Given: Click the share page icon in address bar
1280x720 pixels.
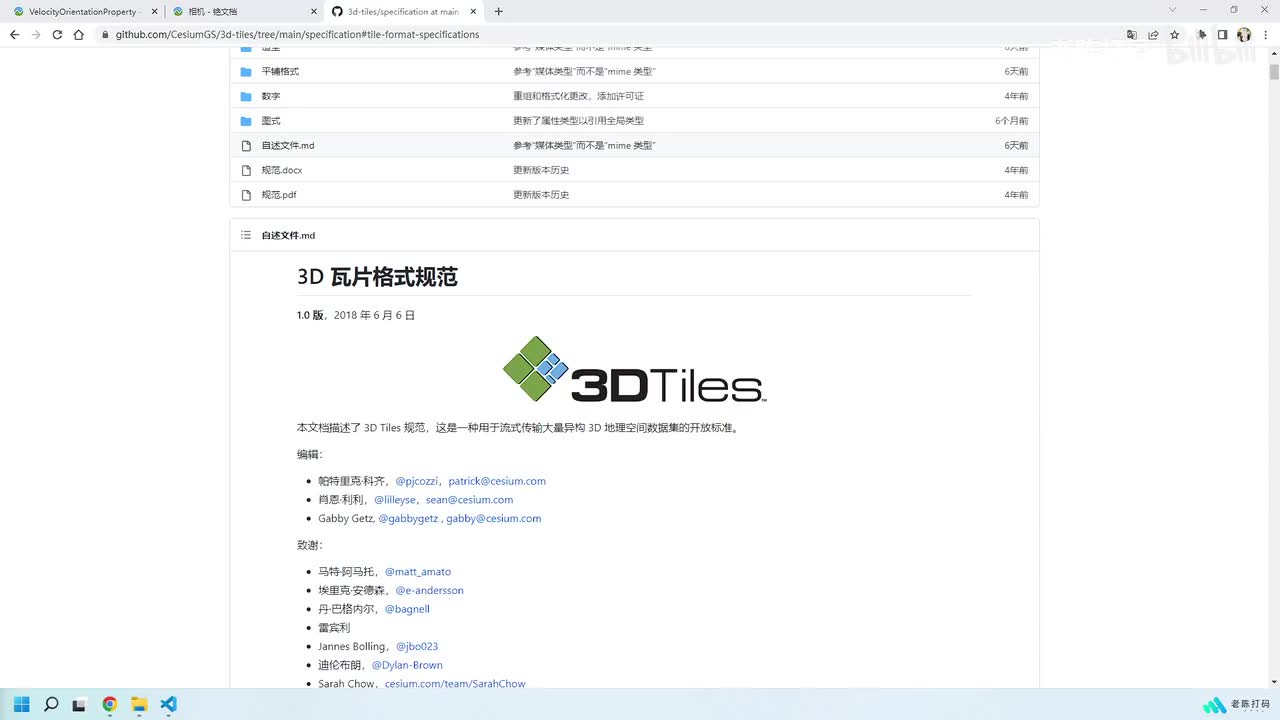Looking at the screenshot, I should coord(1153,34).
